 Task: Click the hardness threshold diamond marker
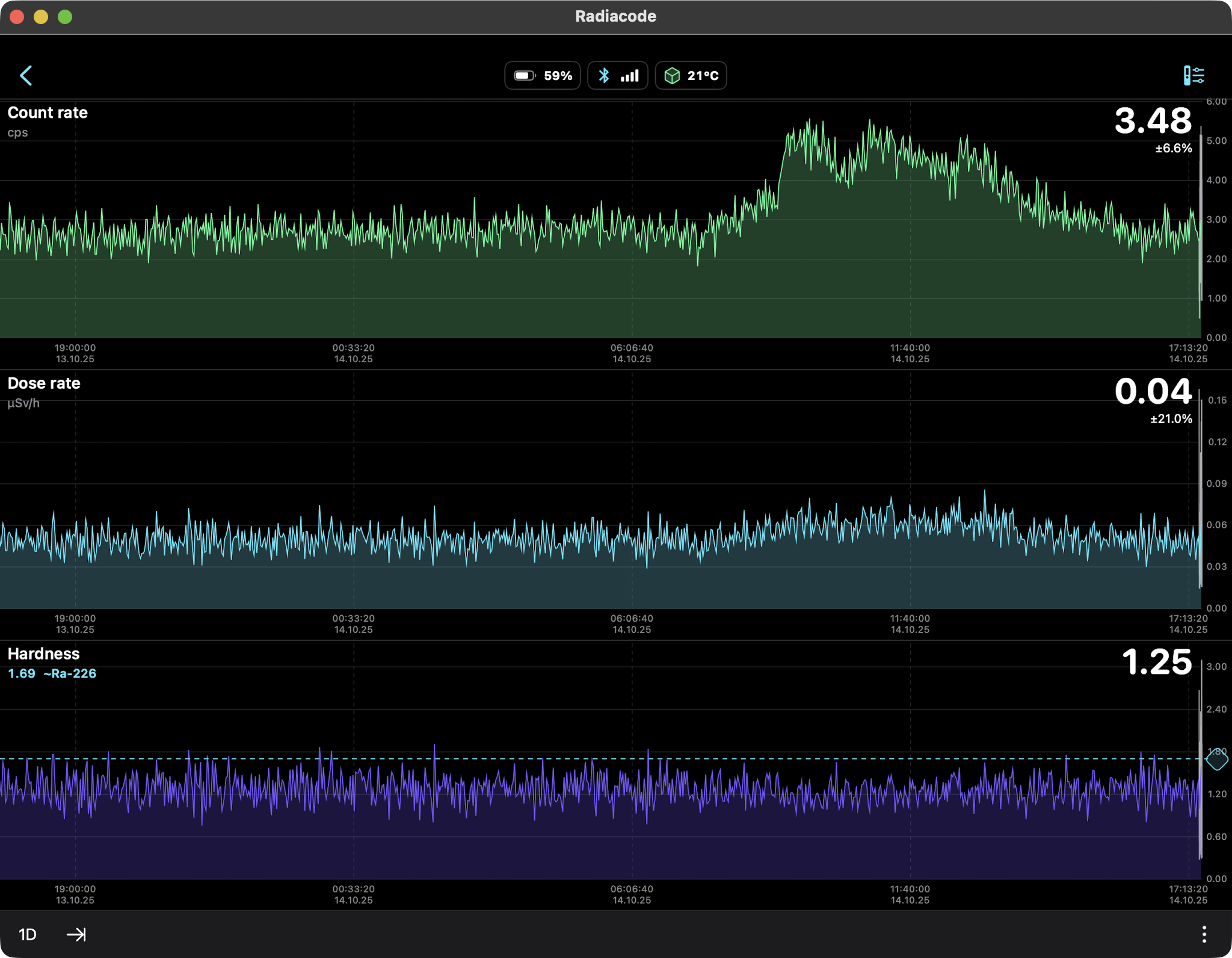[x=1216, y=759]
